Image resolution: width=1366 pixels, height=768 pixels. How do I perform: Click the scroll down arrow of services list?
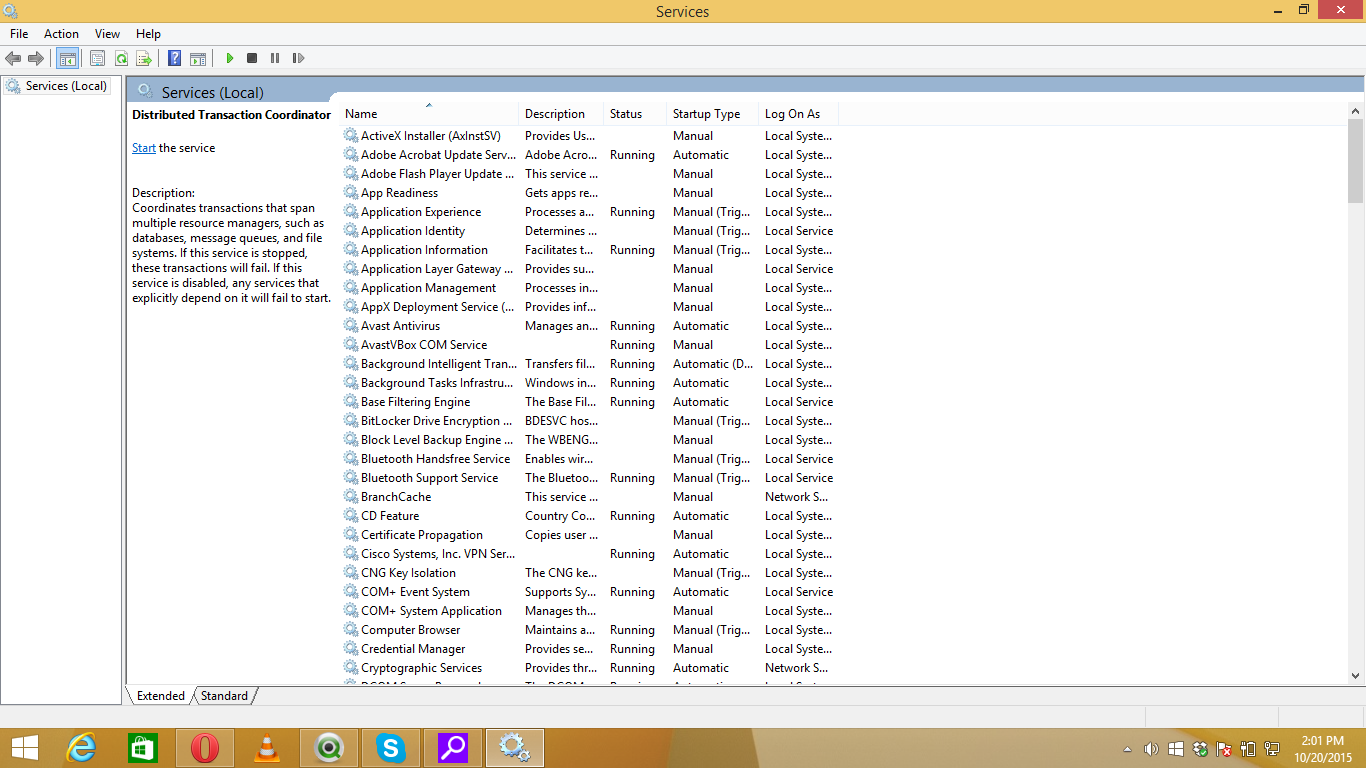(x=1356, y=676)
